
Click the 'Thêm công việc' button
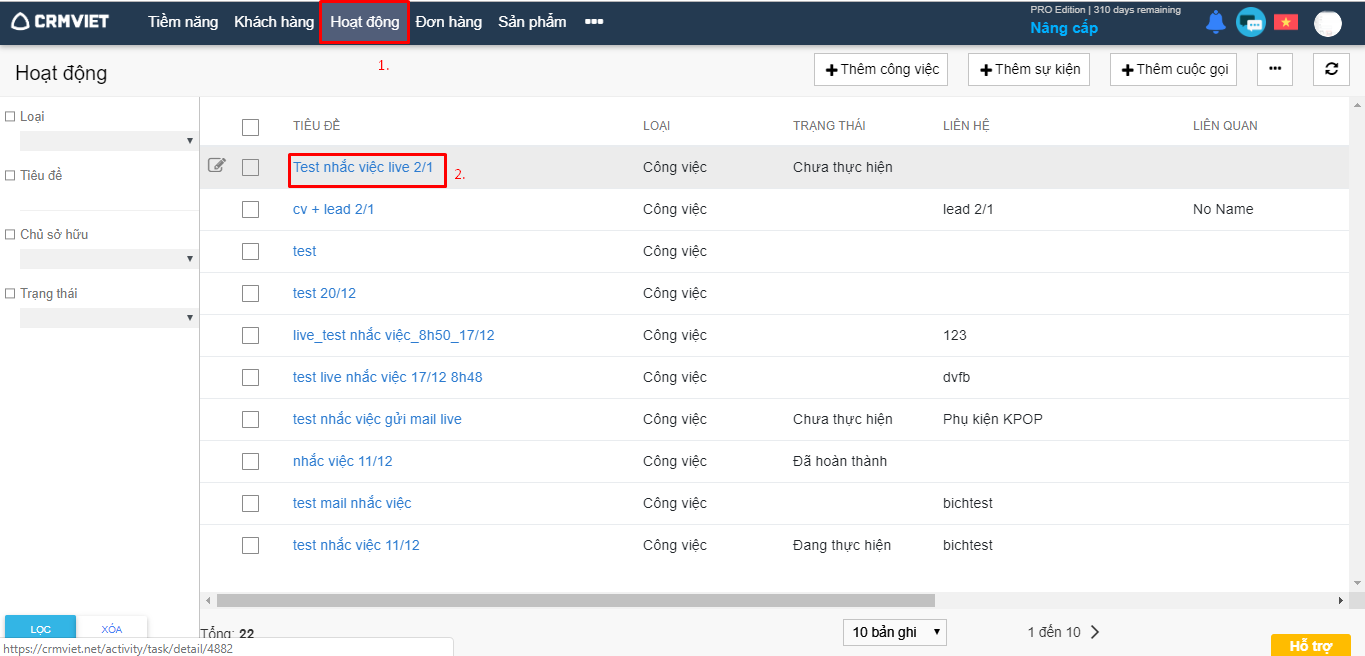click(882, 69)
